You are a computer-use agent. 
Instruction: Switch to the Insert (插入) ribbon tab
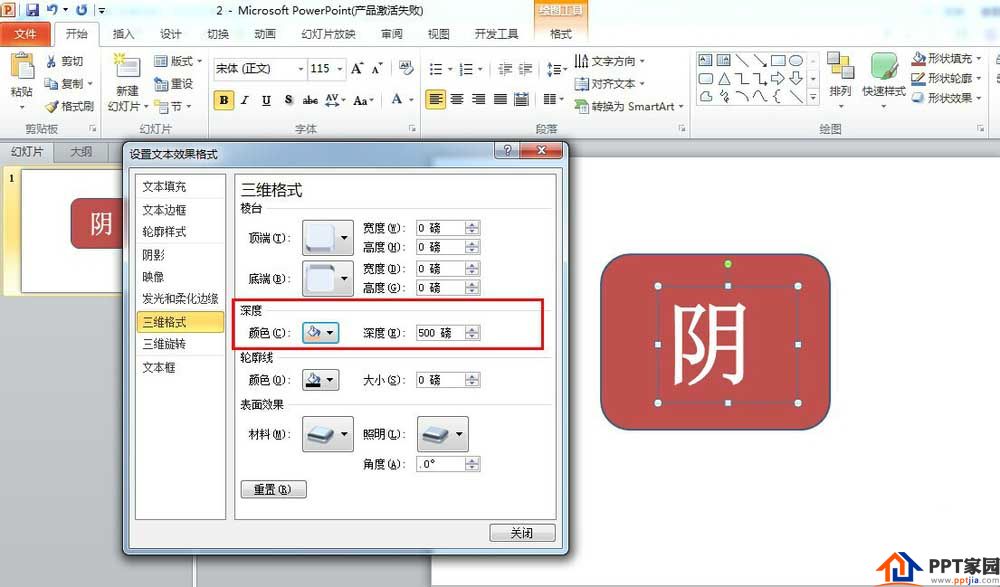click(x=123, y=34)
